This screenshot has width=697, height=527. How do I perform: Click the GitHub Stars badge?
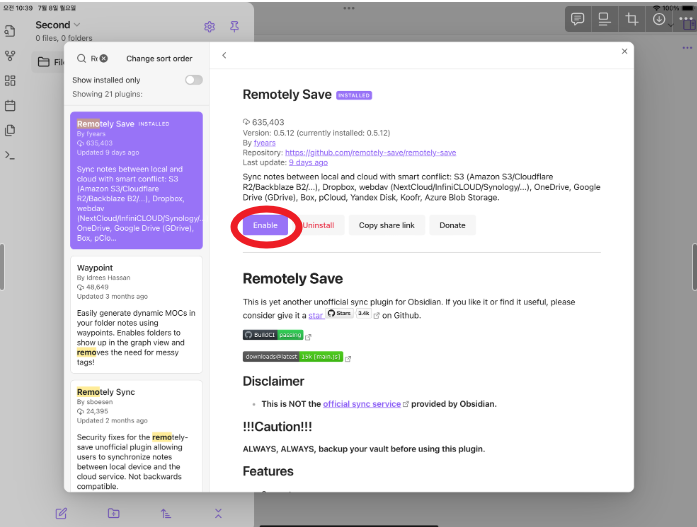point(340,313)
